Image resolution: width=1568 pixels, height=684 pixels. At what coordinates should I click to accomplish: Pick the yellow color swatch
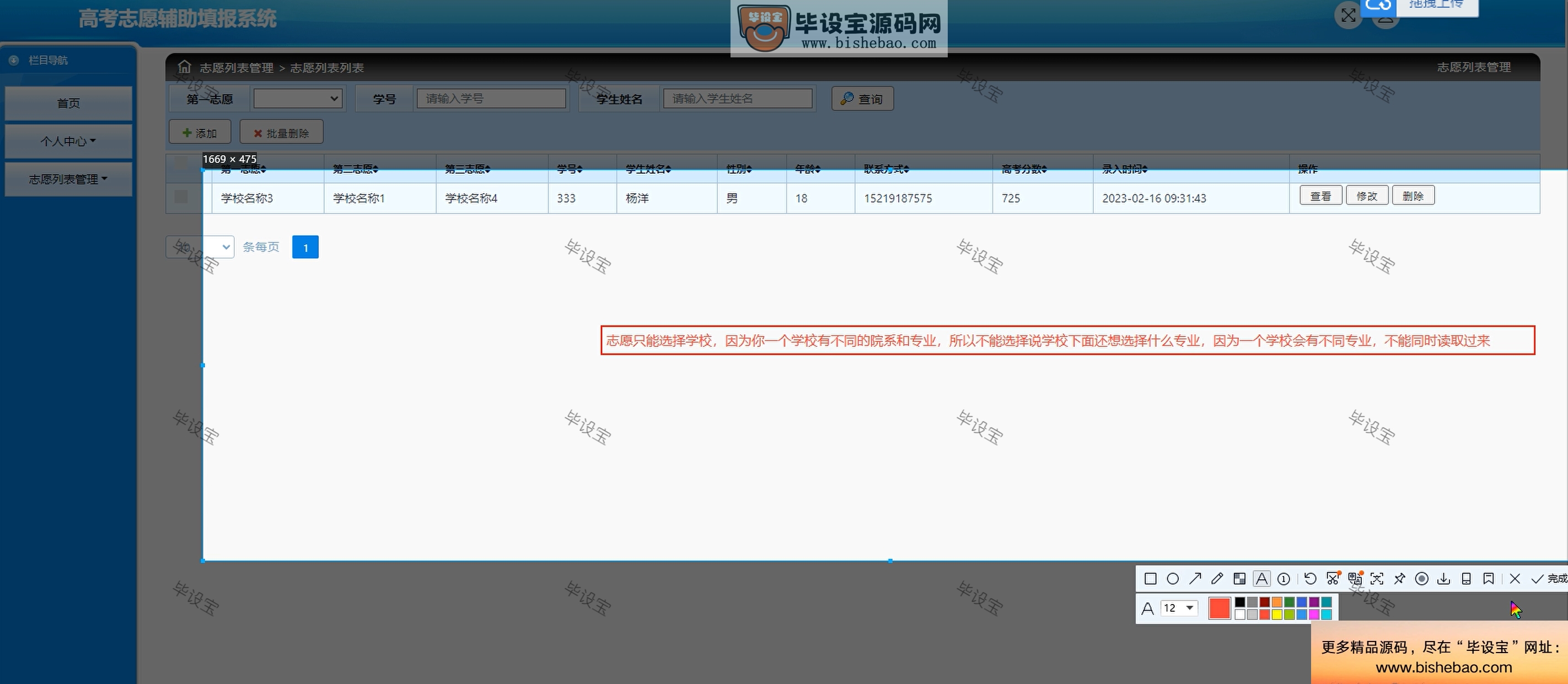(1277, 614)
